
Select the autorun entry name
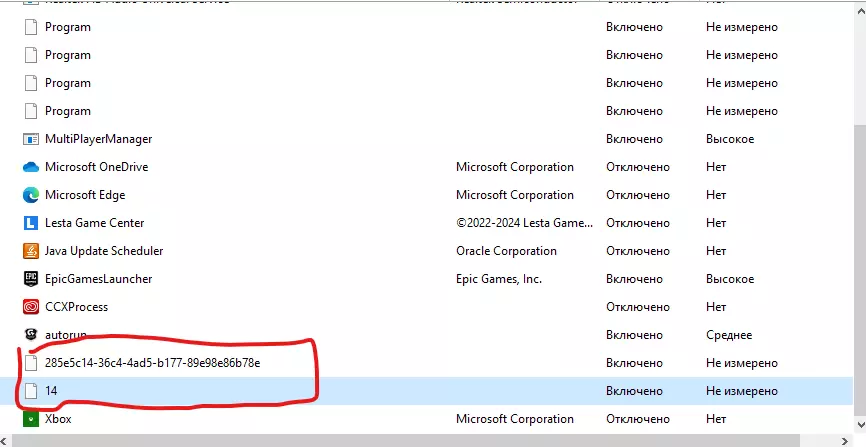(x=66, y=335)
